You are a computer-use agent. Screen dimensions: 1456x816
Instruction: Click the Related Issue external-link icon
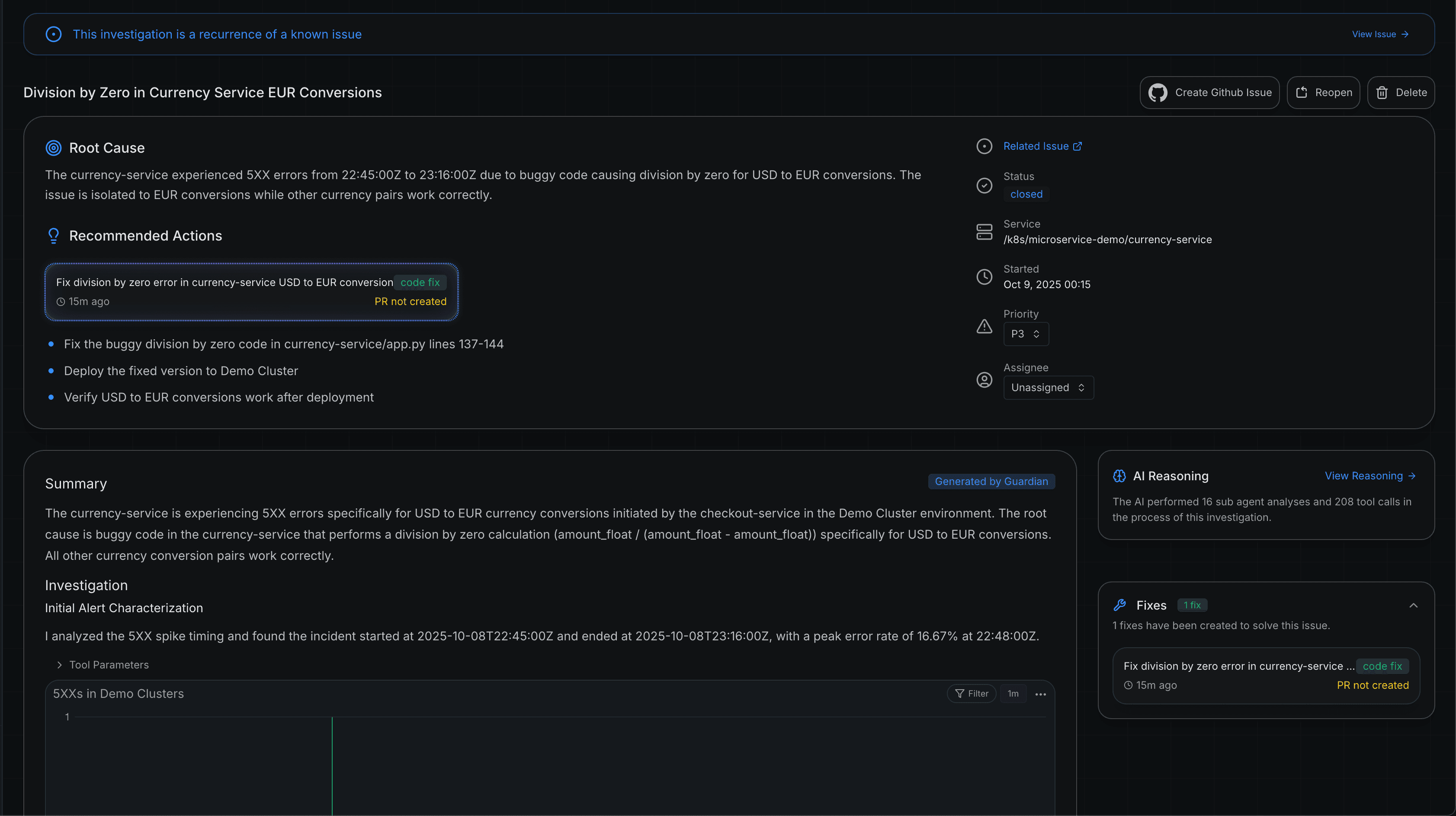point(1078,147)
